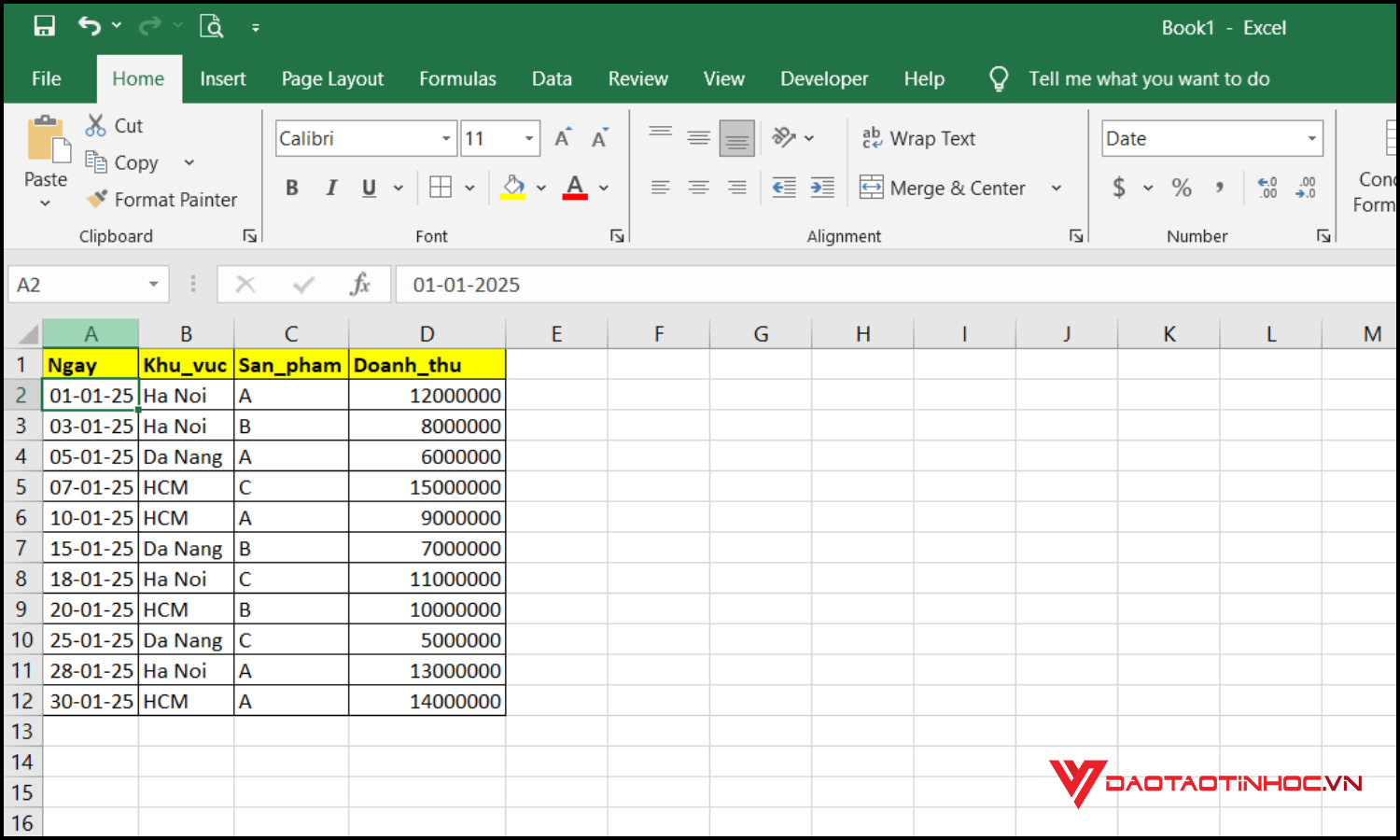
Task: Expand the Fill Color dropdown arrow
Action: [541, 187]
